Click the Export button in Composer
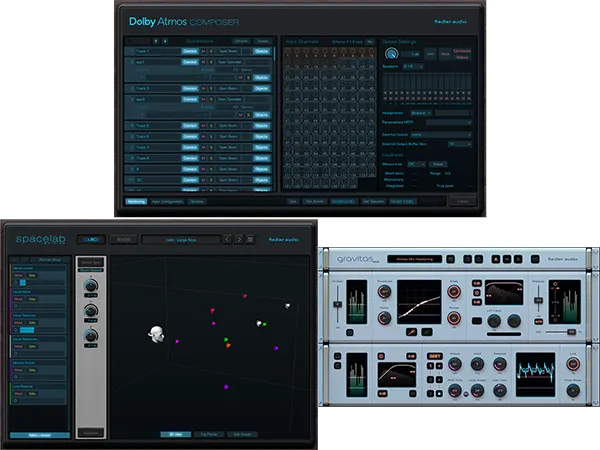Image resolution: width=600 pixels, height=450 pixels. tap(463, 201)
